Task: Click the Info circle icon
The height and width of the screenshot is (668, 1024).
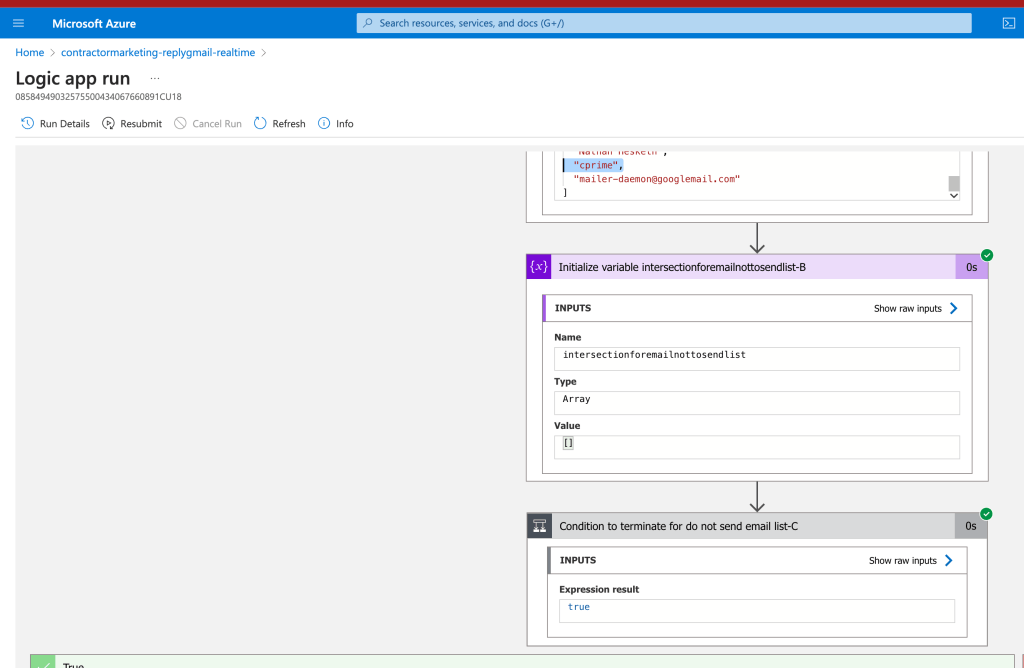Action: point(324,123)
